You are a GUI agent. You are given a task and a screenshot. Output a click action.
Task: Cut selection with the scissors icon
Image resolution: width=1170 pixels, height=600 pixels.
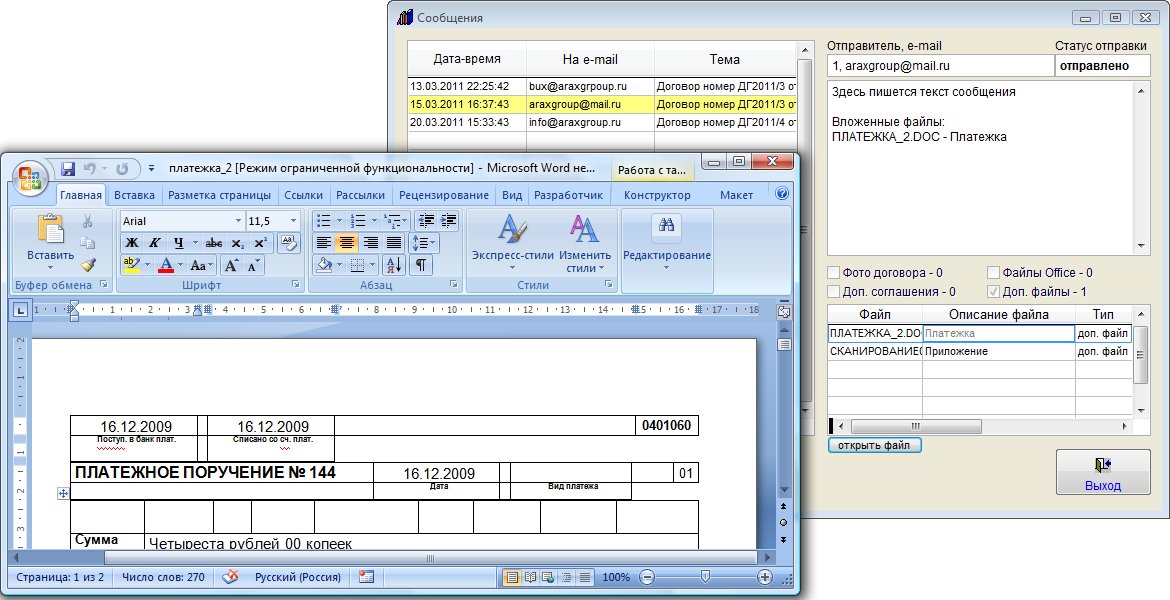click(x=88, y=221)
